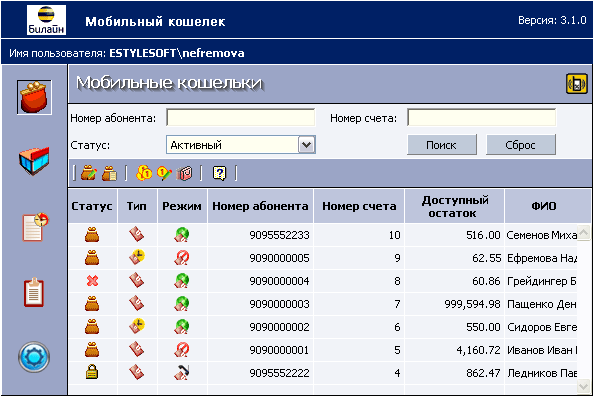Click type icon for subscriber 9090000002

click(x=137, y=326)
